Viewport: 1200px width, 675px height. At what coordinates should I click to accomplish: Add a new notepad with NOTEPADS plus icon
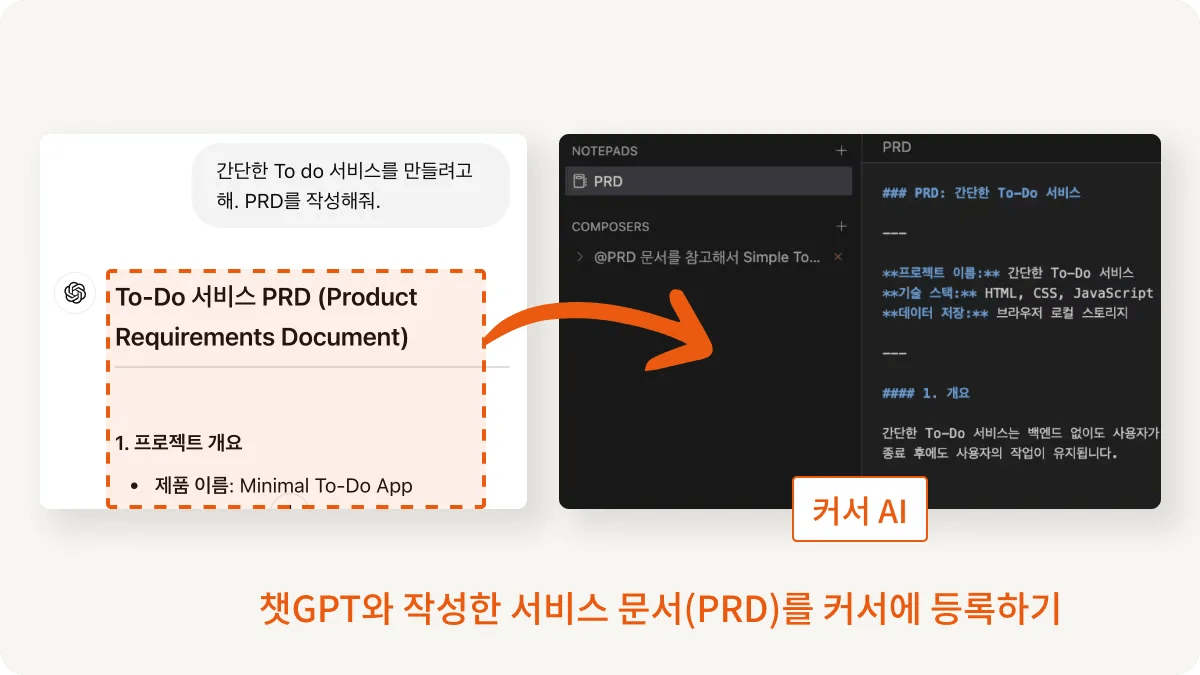[x=841, y=151]
